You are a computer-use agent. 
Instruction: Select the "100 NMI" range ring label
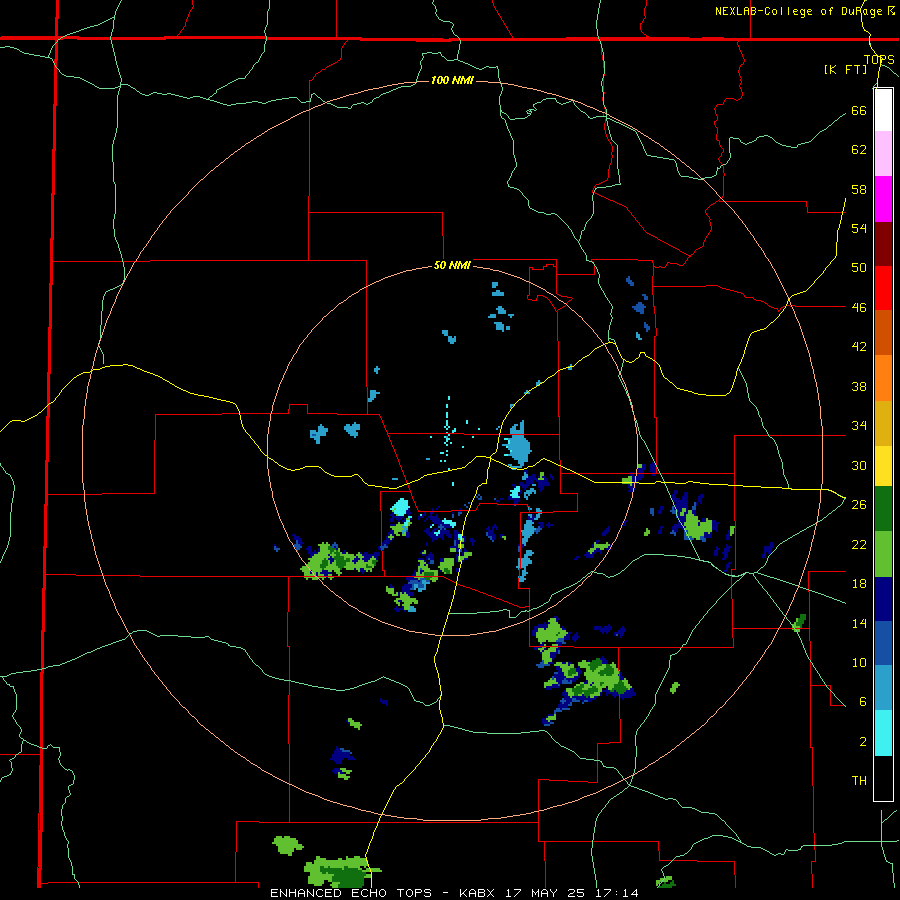[x=452, y=80]
